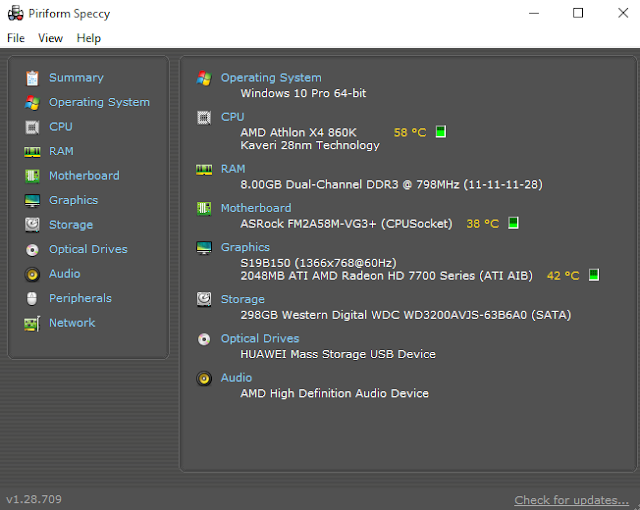The width and height of the screenshot is (640, 510).
Task: Select Summary in the sidebar
Action: click(76, 78)
